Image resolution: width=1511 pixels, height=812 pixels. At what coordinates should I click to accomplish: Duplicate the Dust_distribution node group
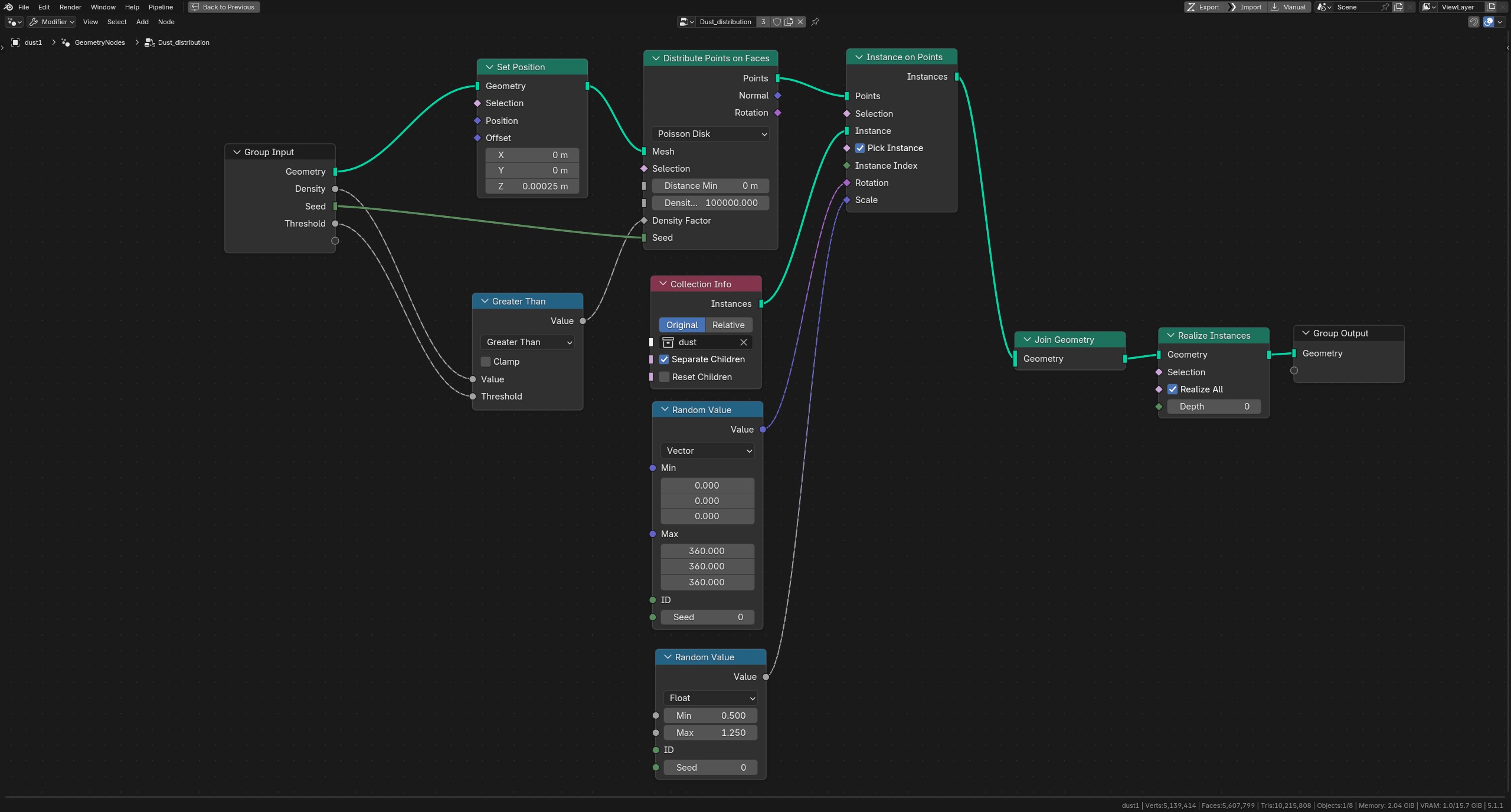coord(789,22)
